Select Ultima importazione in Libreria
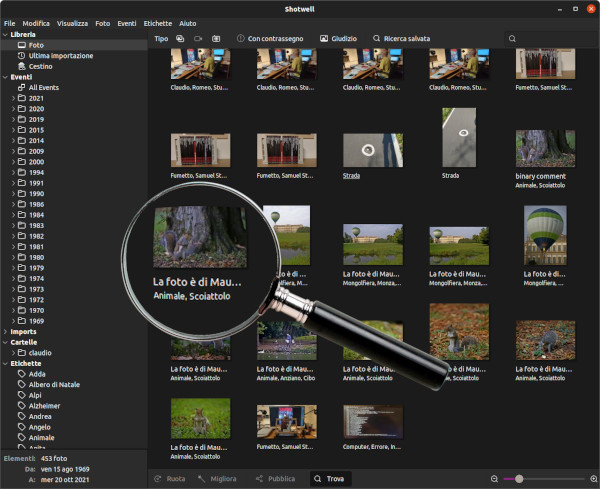 tap(62, 56)
